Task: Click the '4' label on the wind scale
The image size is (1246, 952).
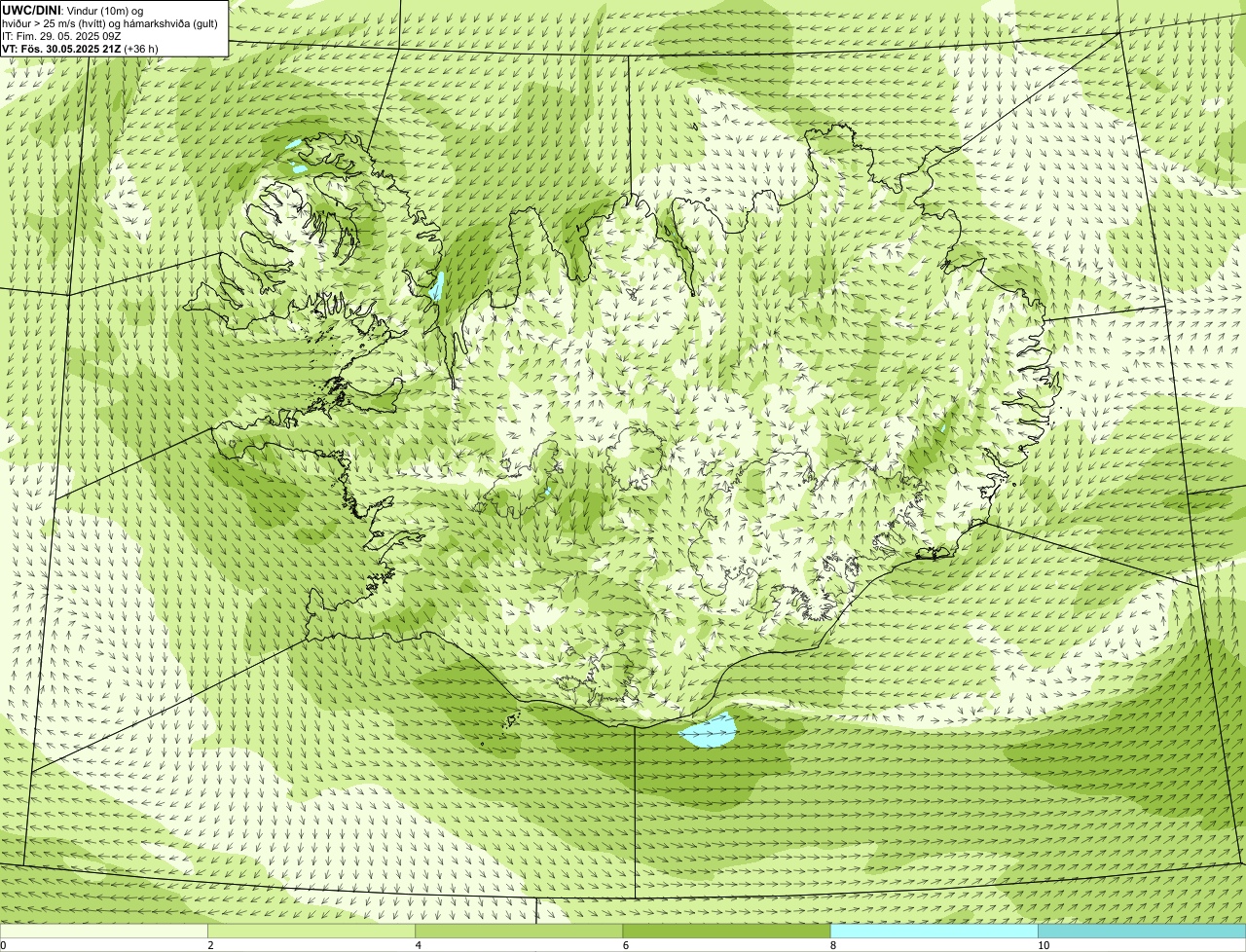Action: (x=419, y=945)
